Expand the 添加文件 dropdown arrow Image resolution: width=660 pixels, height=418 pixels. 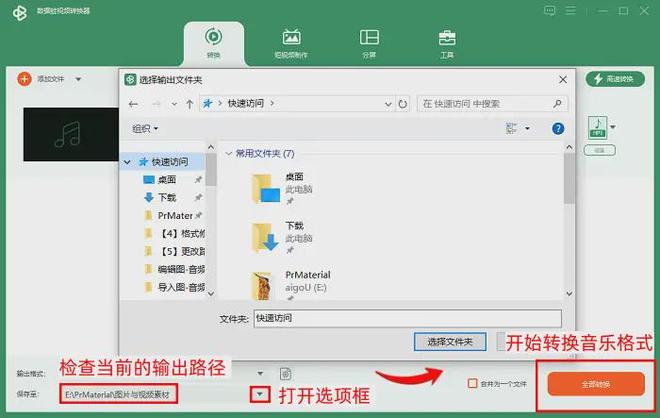(78, 78)
